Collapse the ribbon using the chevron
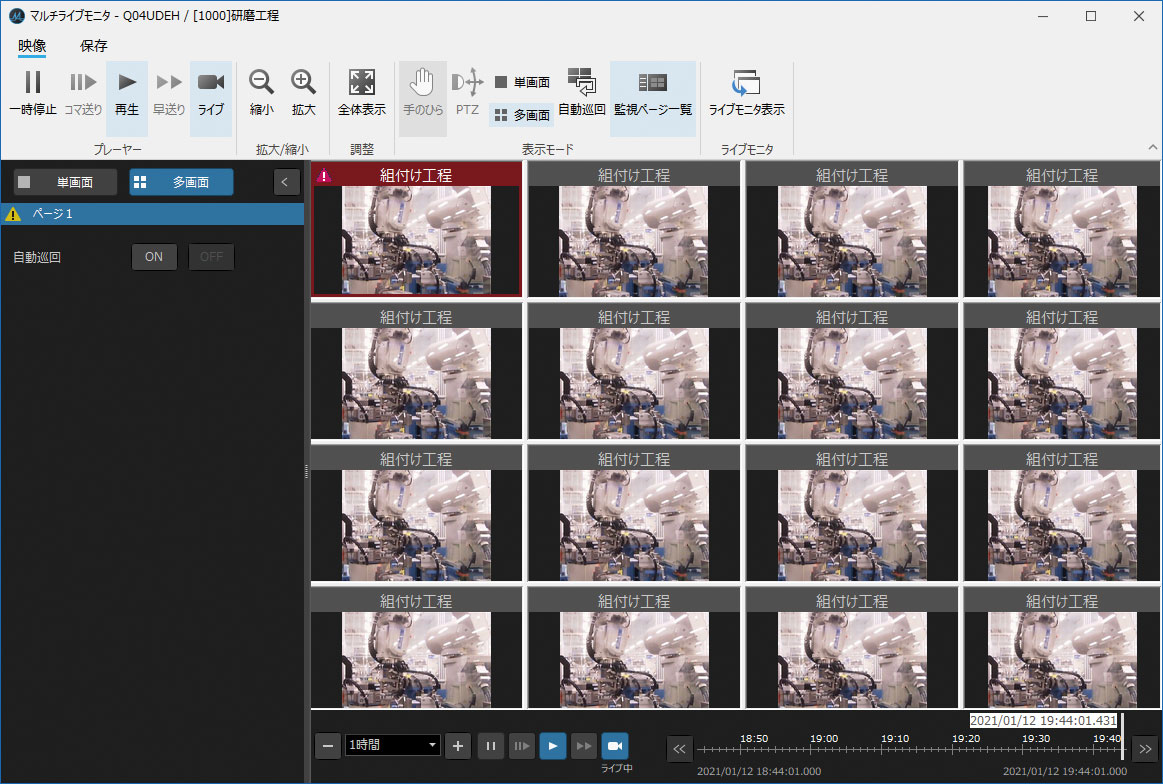1163x784 pixels. (x=1151, y=147)
